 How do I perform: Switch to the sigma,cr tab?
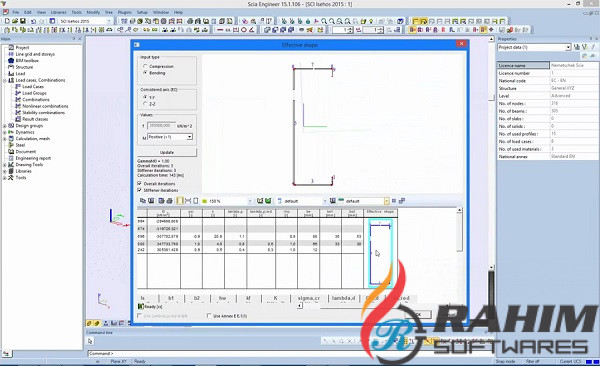(x=308, y=298)
